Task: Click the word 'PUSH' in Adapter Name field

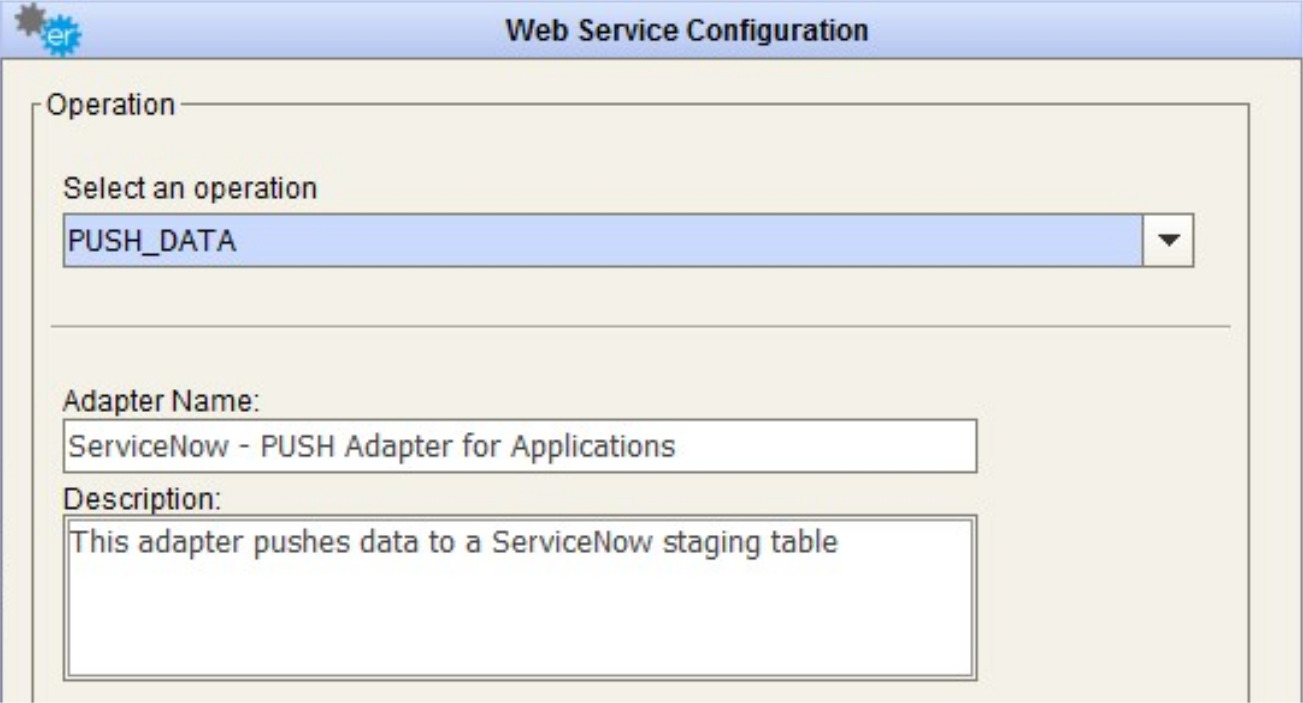Action: (297, 445)
